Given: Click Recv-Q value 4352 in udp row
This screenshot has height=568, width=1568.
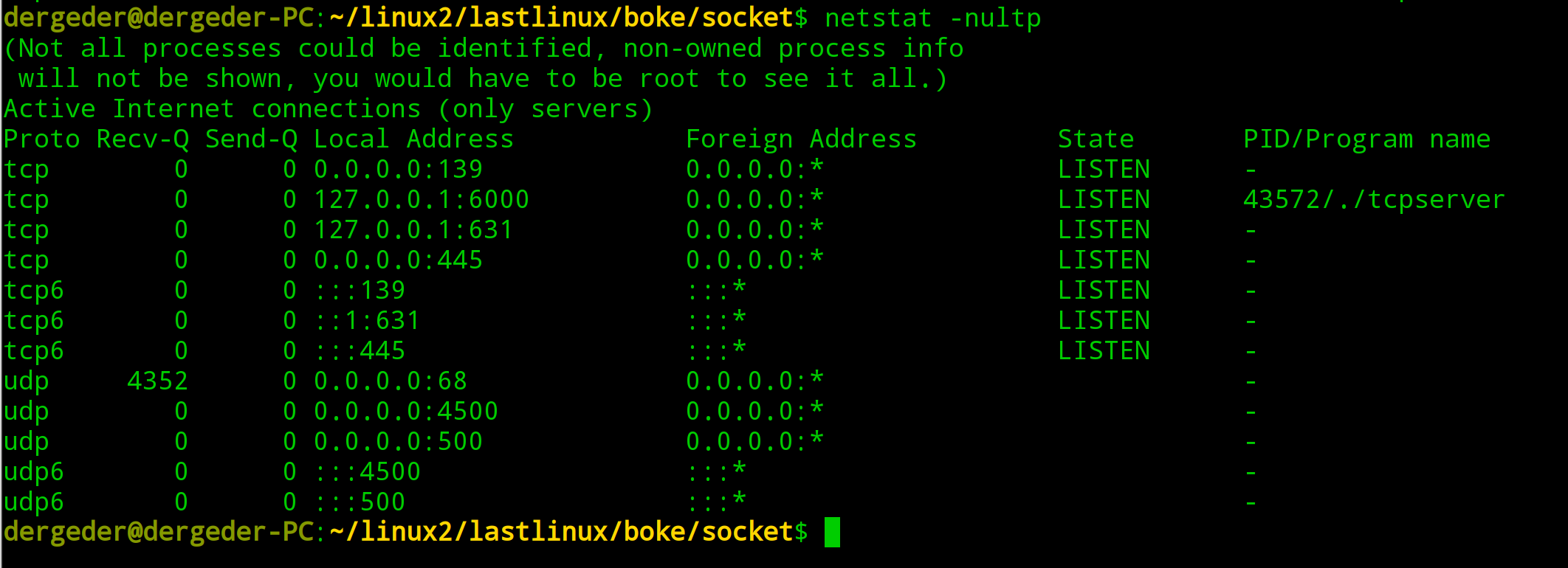Looking at the screenshot, I should click(x=157, y=381).
